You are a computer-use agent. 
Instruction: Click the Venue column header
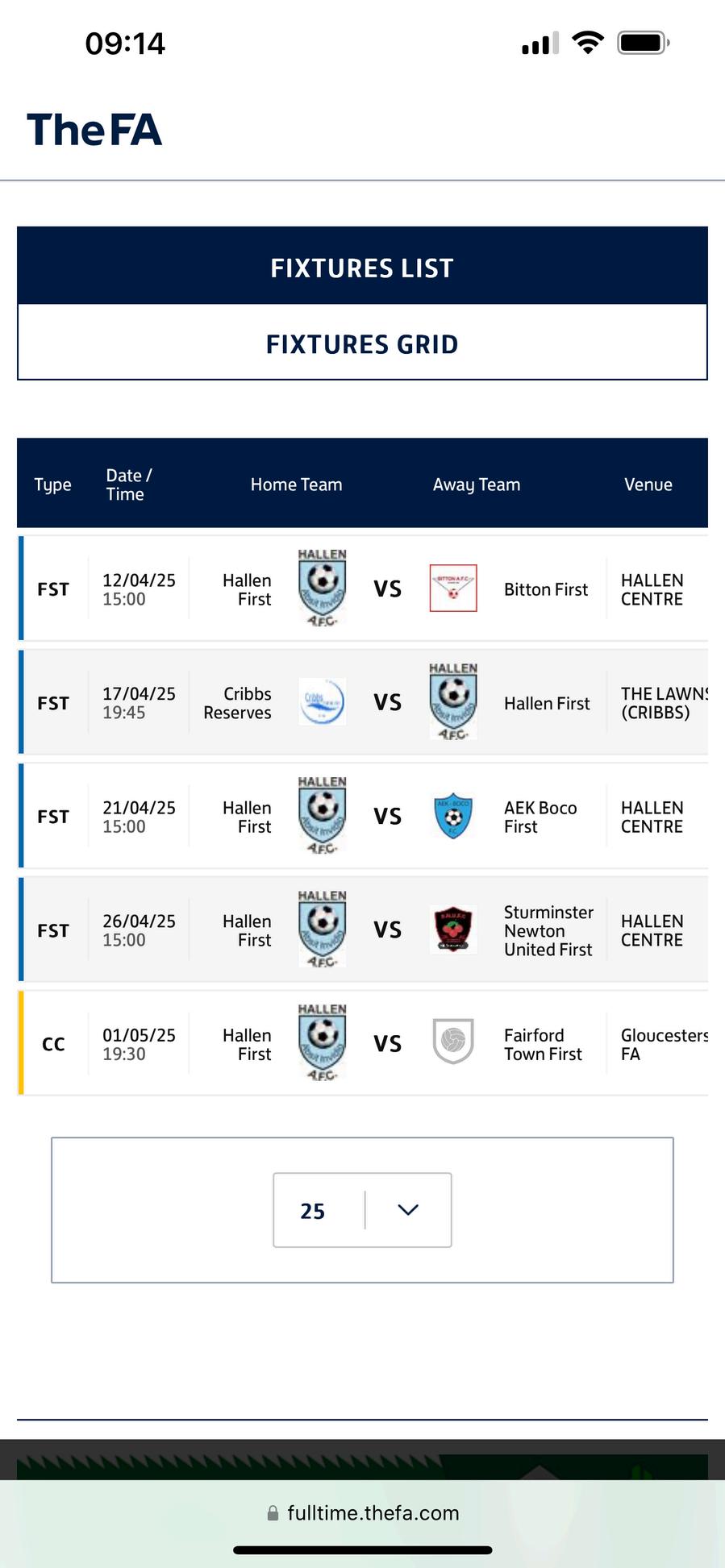648,485
